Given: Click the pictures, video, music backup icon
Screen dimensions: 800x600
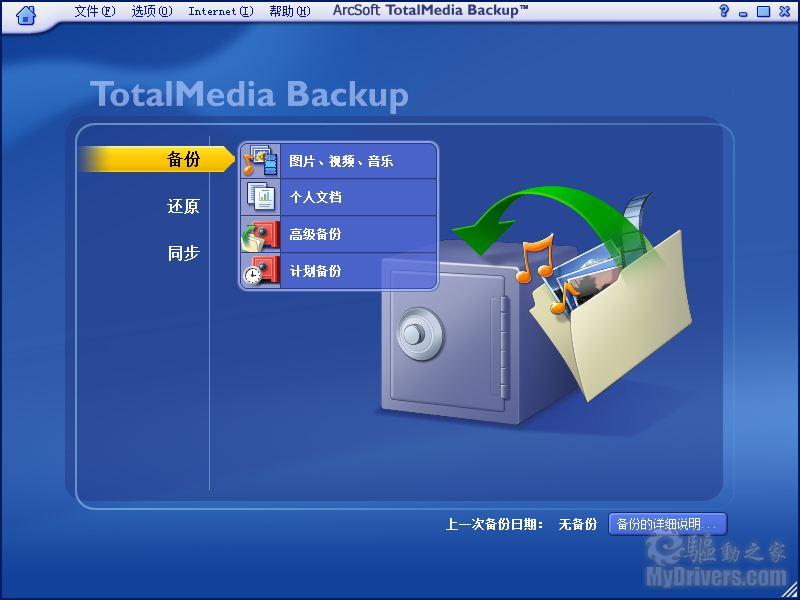Looking at the screenshot, I should tap(261, 161).
